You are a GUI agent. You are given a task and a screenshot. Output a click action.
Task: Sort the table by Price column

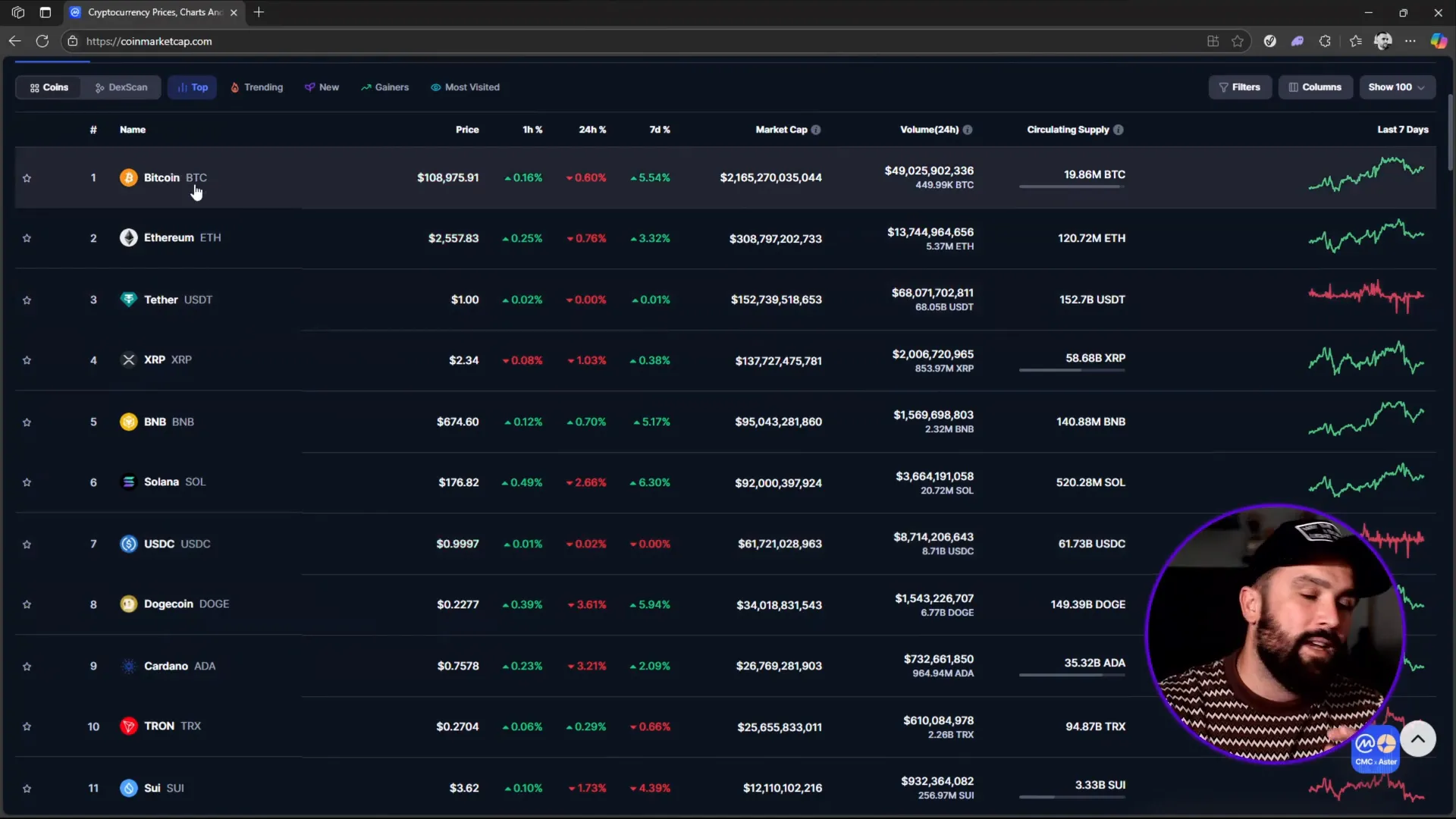pos(467,130)
